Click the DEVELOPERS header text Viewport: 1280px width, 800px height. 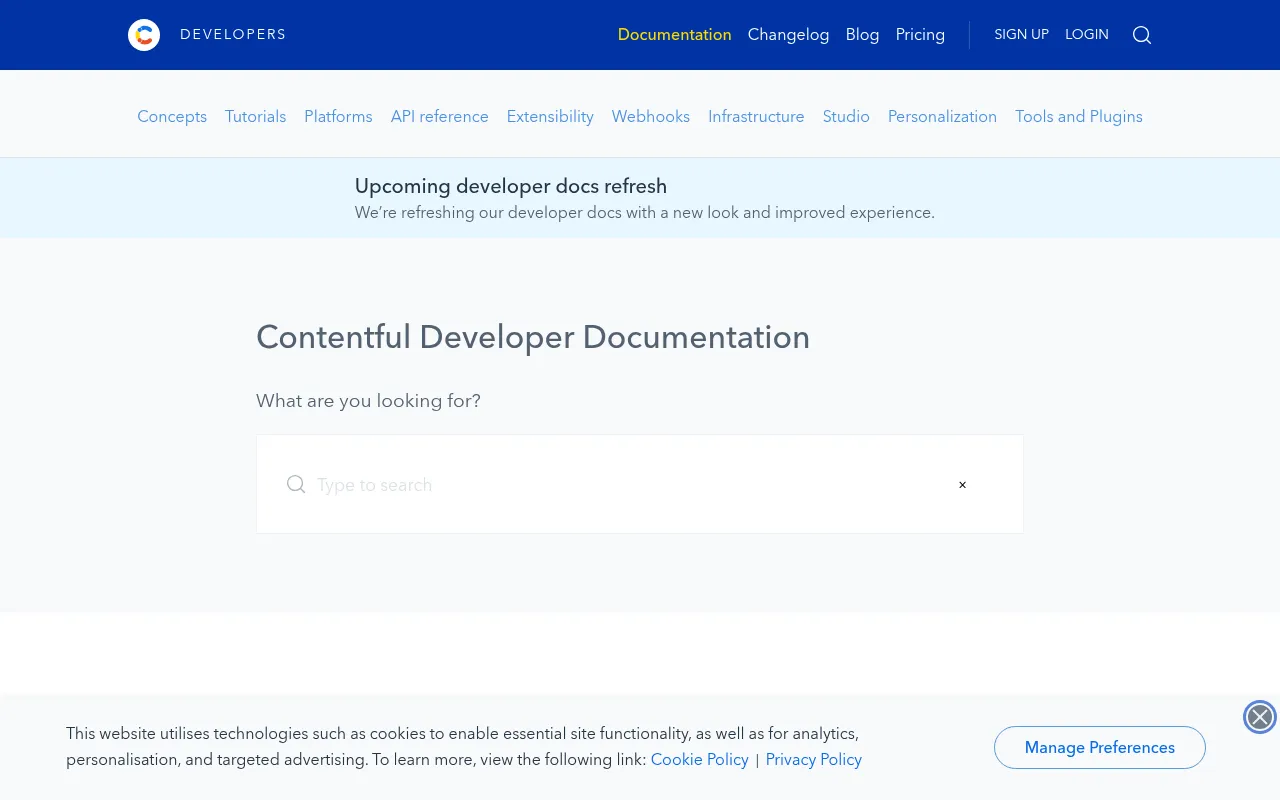233,35
